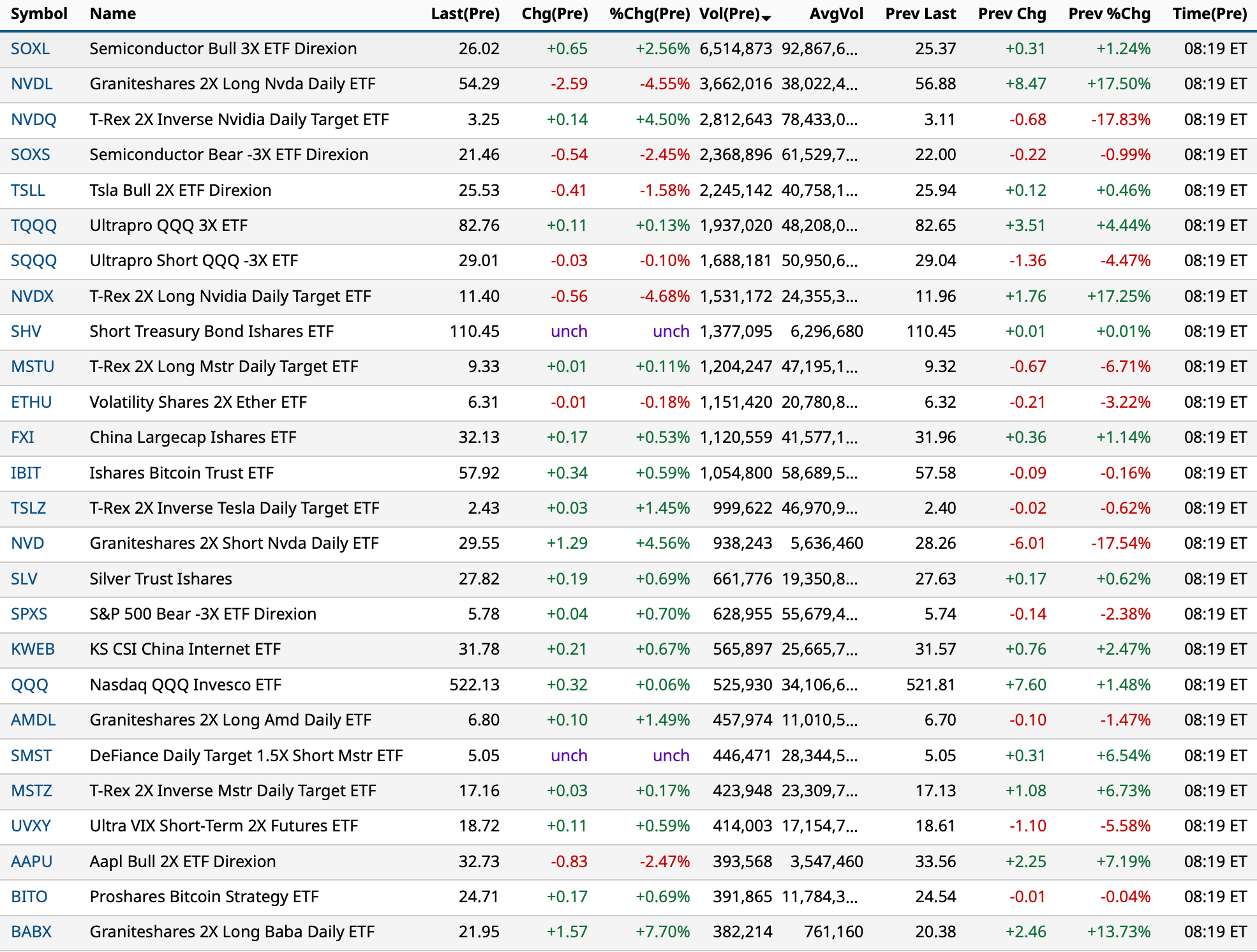Open the IBIT ticker page
Viewport: 1257px width, 952px height.
pos(26,473)
